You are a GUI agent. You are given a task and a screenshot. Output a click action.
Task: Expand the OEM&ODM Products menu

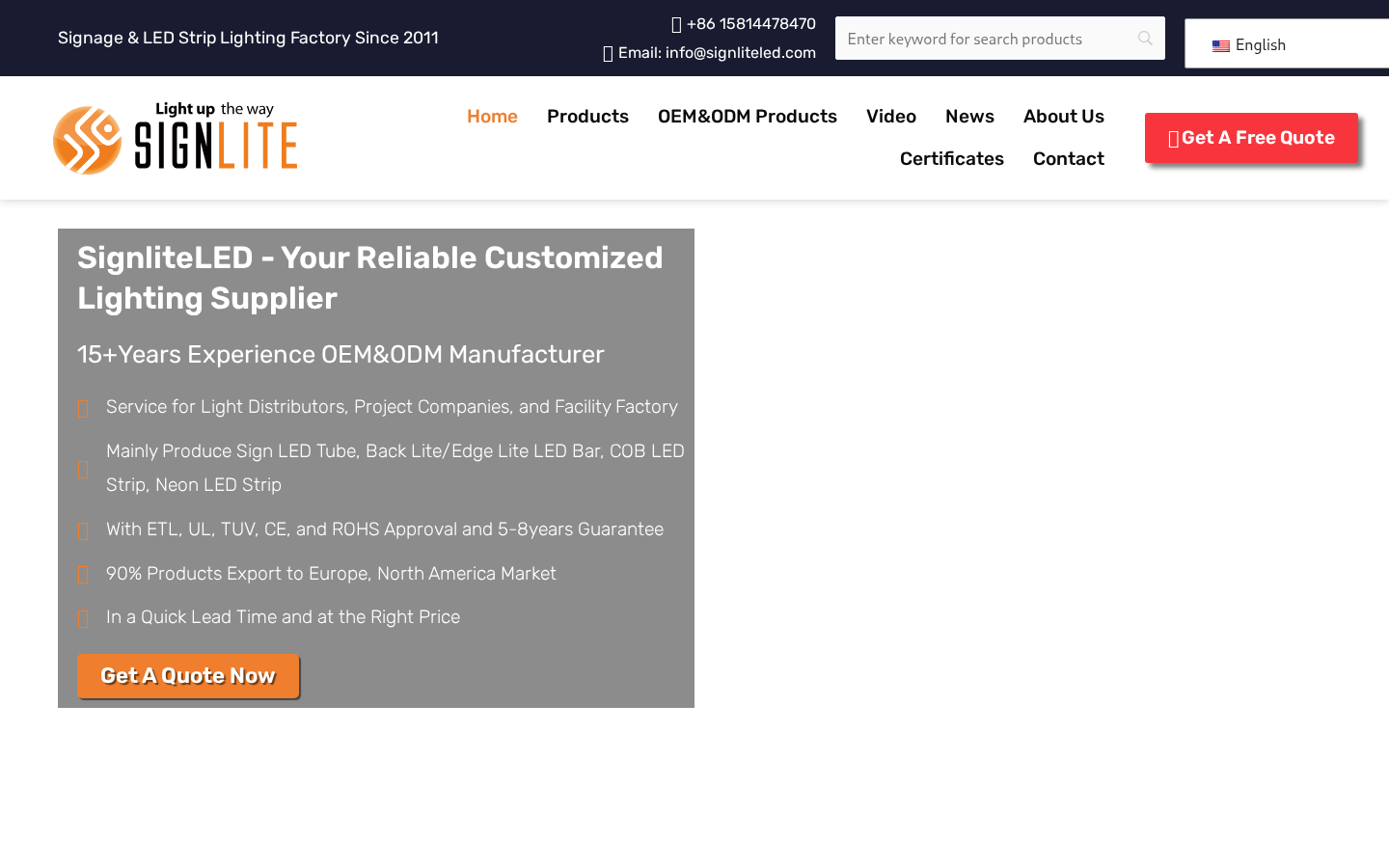(747, 117)
